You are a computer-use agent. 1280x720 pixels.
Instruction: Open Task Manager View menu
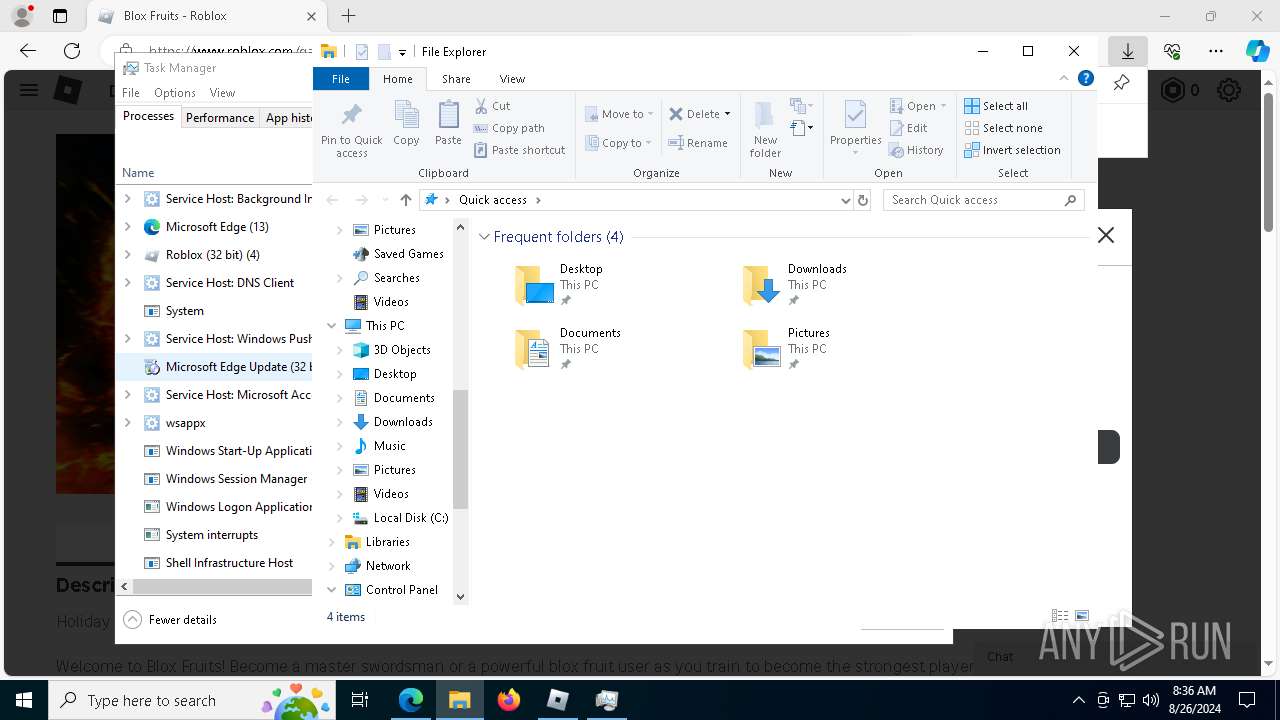pos(222,93)
